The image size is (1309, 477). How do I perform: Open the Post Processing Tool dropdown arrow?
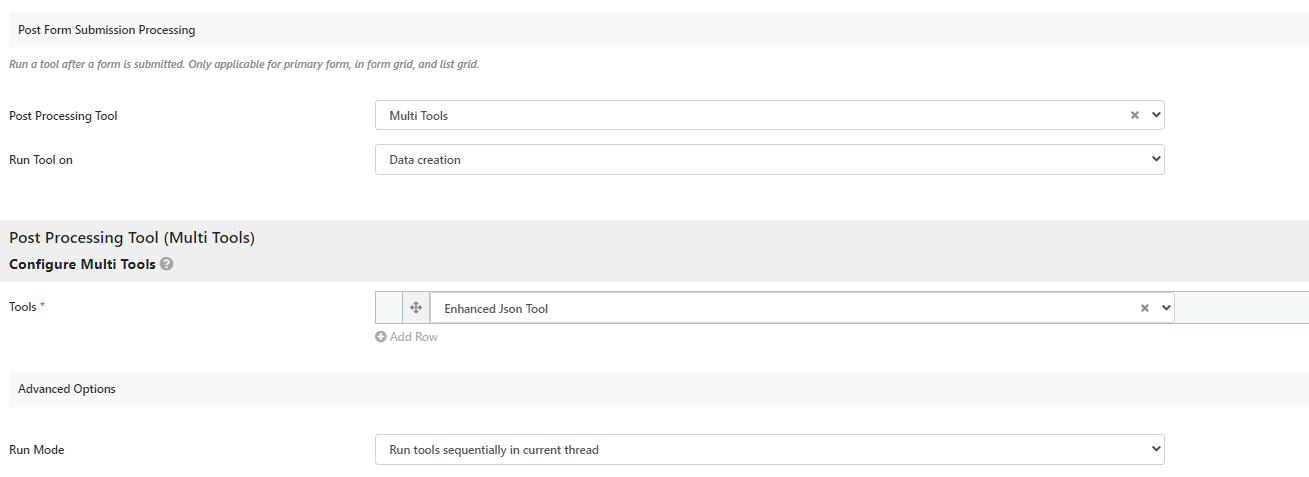(x=1156, y=115)
